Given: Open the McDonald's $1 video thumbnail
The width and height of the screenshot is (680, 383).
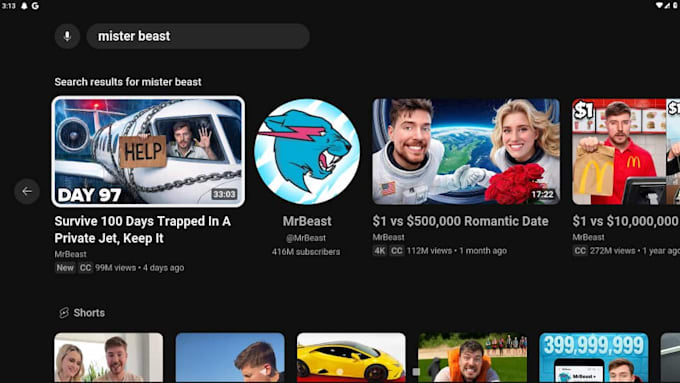Looking at the screenshot, I should click(x=626, y=151).
